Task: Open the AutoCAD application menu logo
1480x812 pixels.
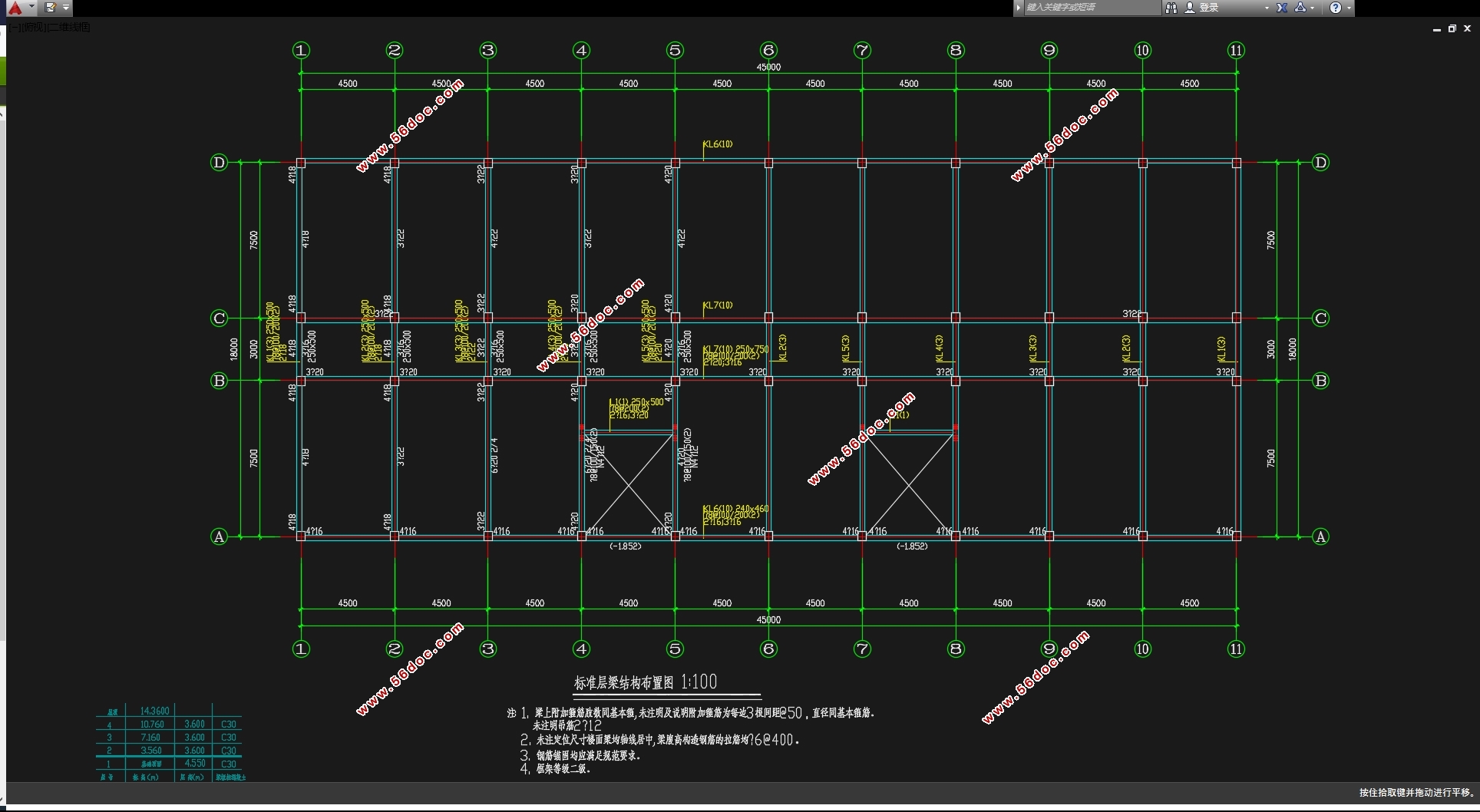Action: click(15, 8)
